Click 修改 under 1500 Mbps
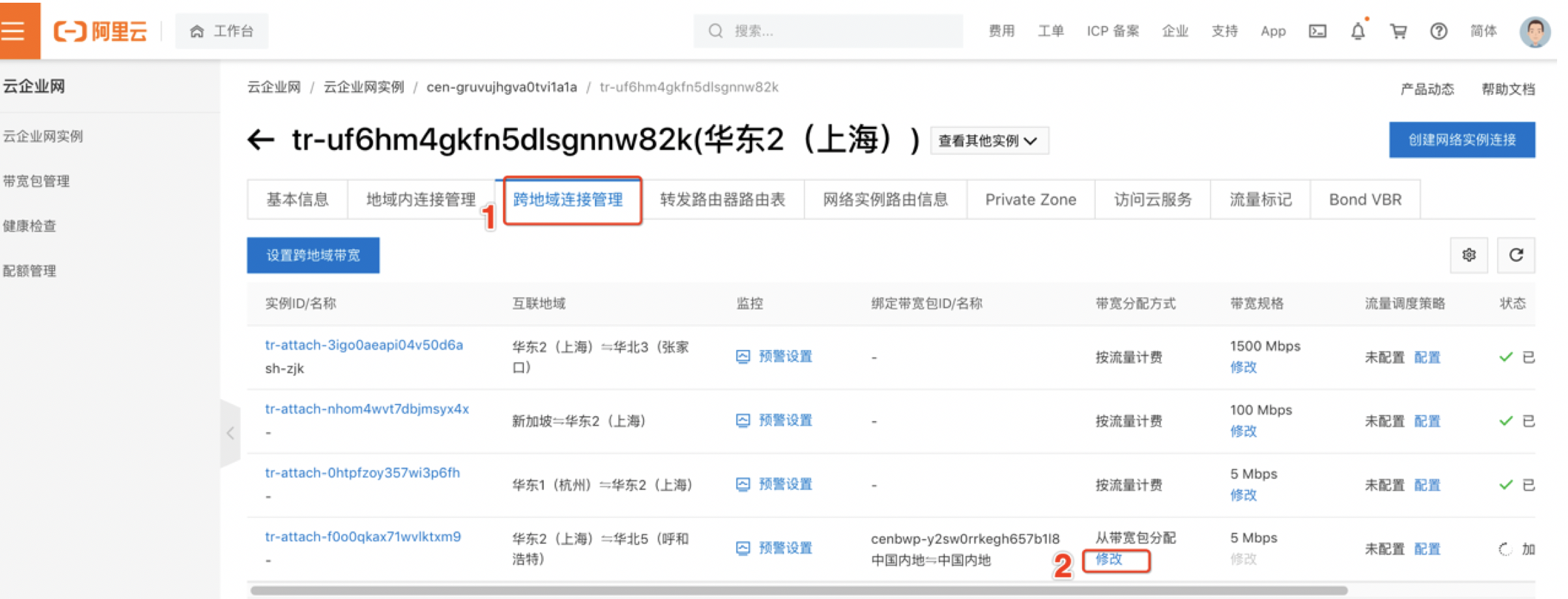Viewport: 1568px width, 599px height. pos(1243,367)
